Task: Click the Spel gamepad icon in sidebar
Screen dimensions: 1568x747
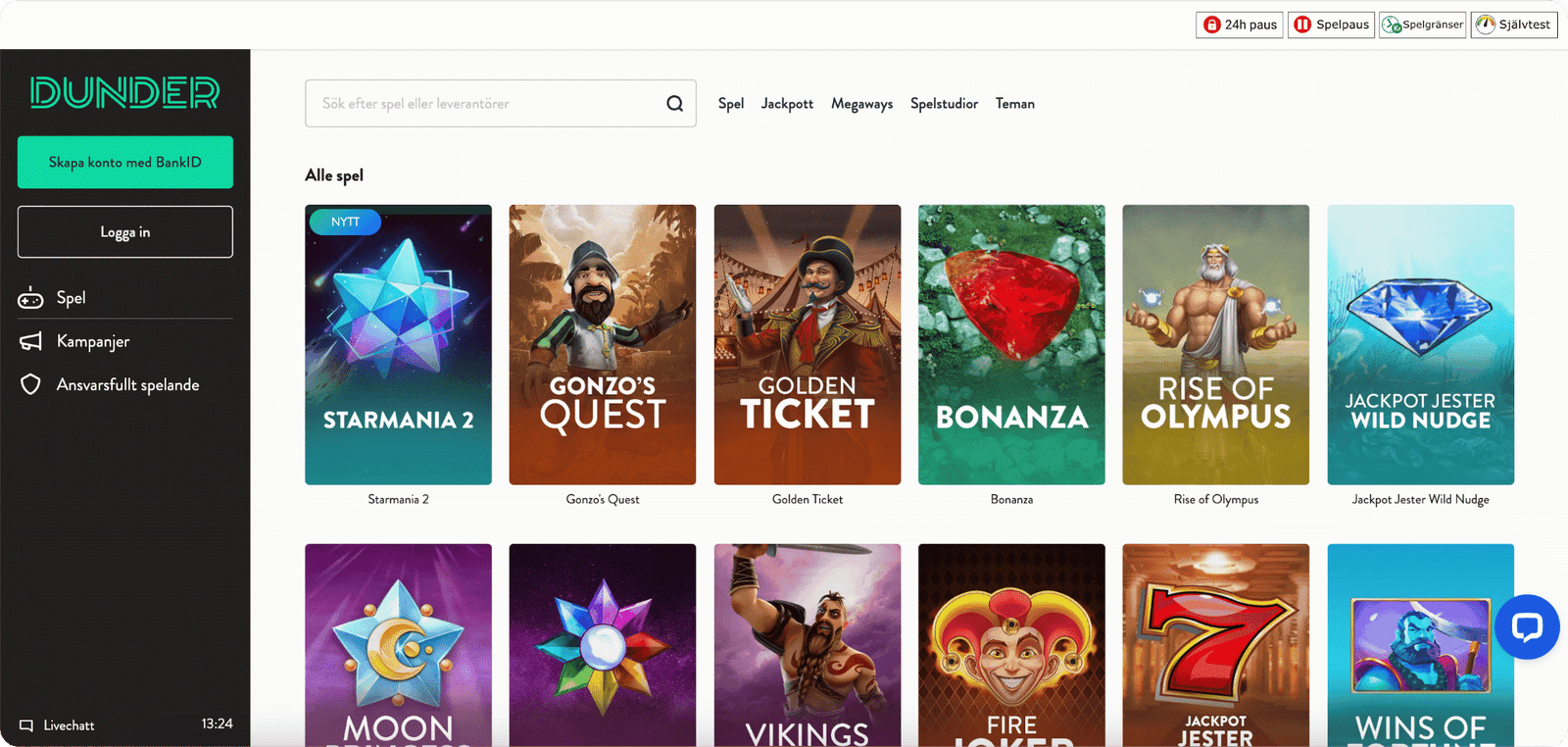Action: [x=30, y=298]
